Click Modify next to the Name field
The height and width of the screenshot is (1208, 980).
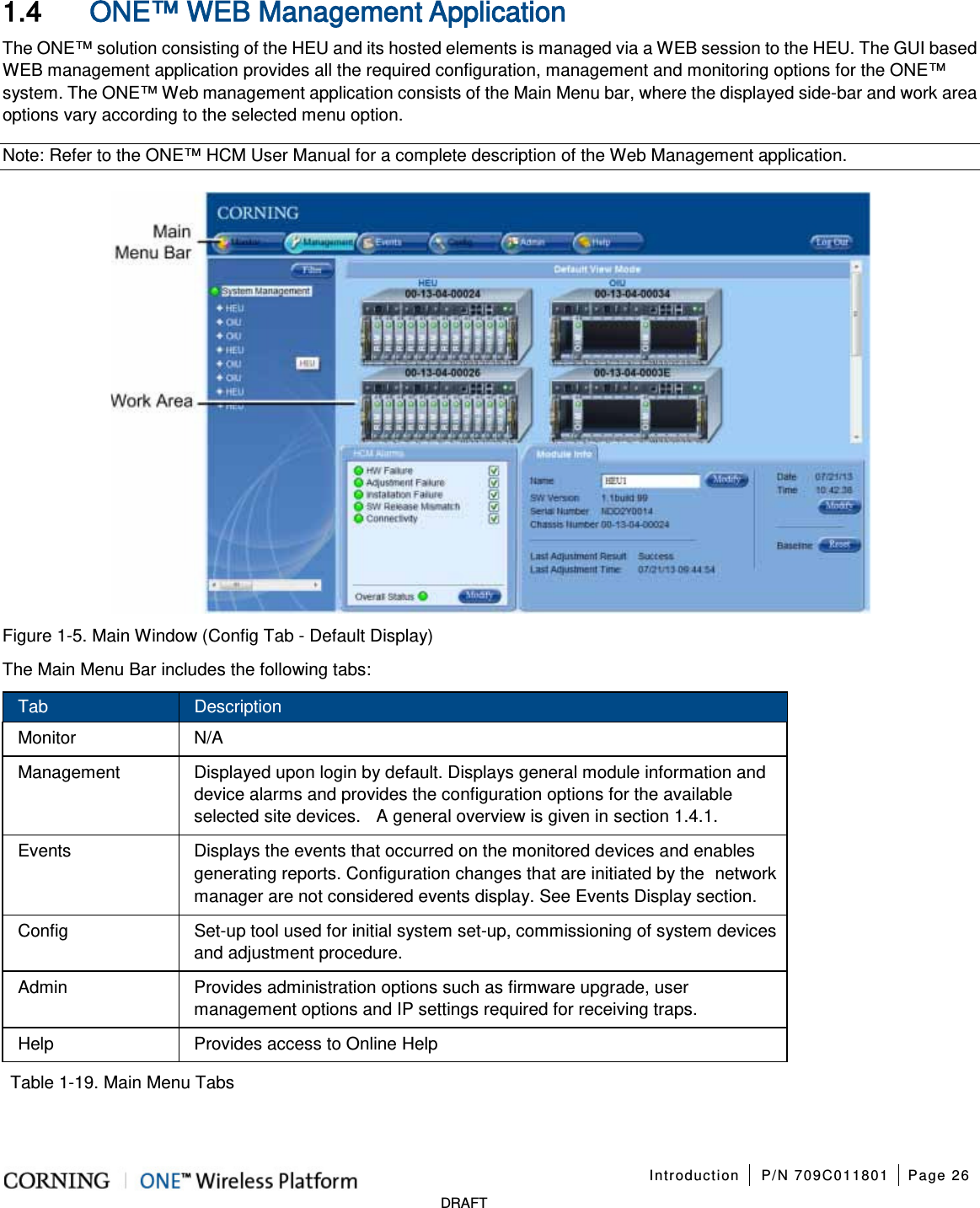tap(726, 481)
